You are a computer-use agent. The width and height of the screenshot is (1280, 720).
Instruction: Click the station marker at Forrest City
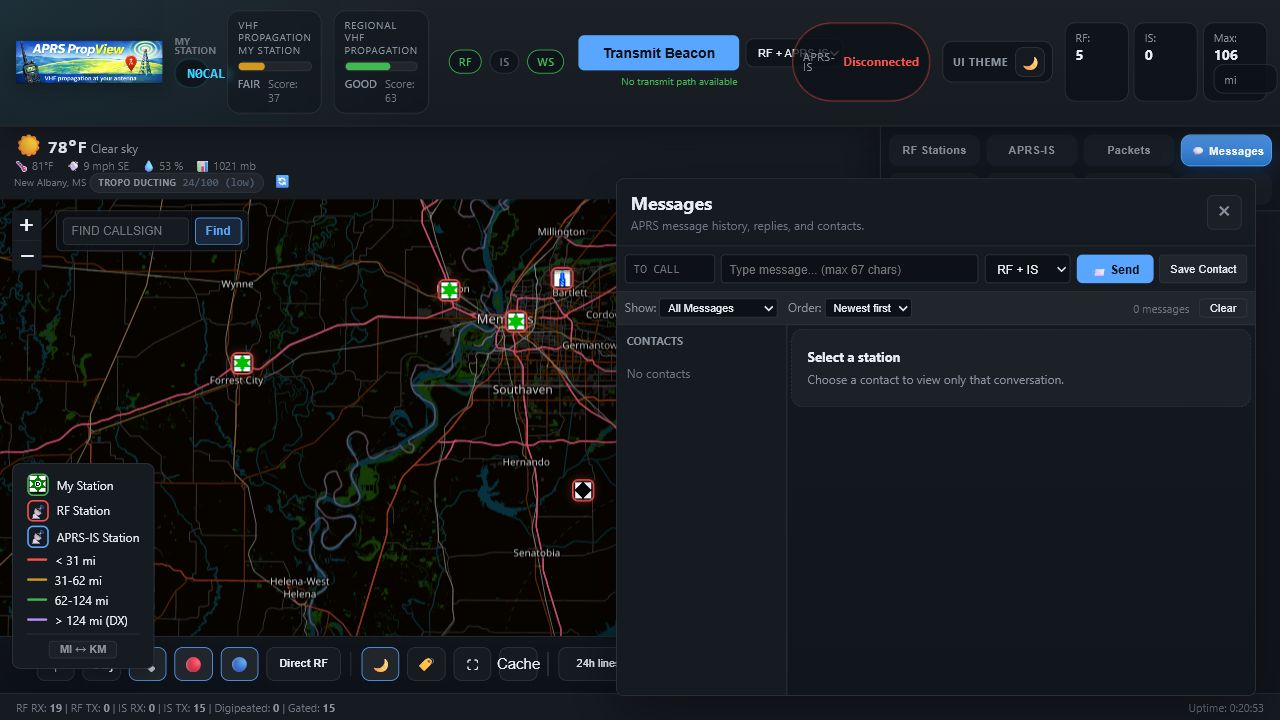(x=242, y=363)
